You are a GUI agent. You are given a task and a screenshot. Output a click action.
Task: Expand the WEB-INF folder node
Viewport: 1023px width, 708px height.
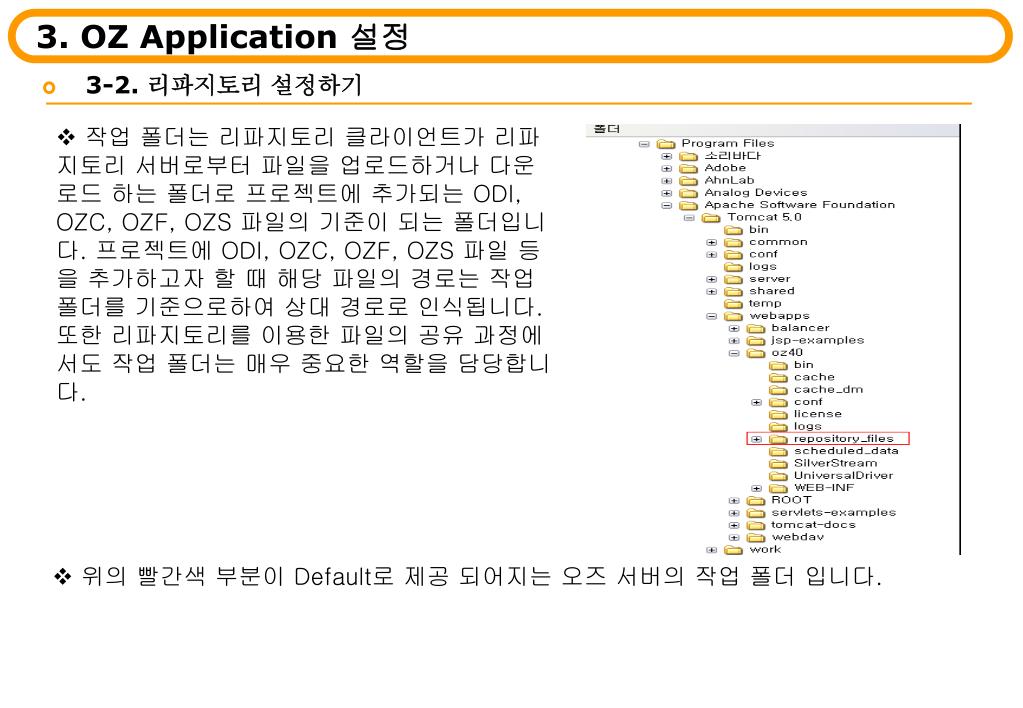[x=756, y=488]
